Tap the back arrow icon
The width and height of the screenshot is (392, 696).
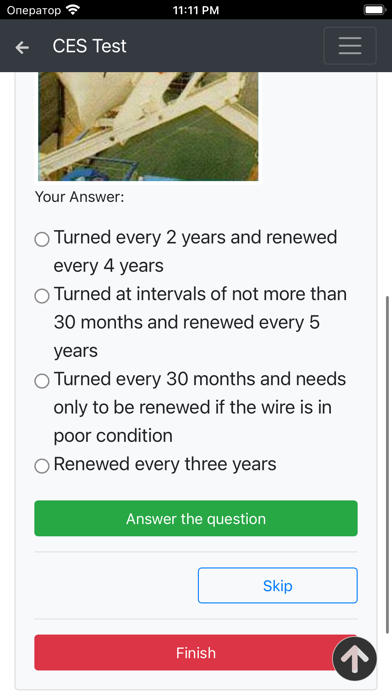(22, 47)
